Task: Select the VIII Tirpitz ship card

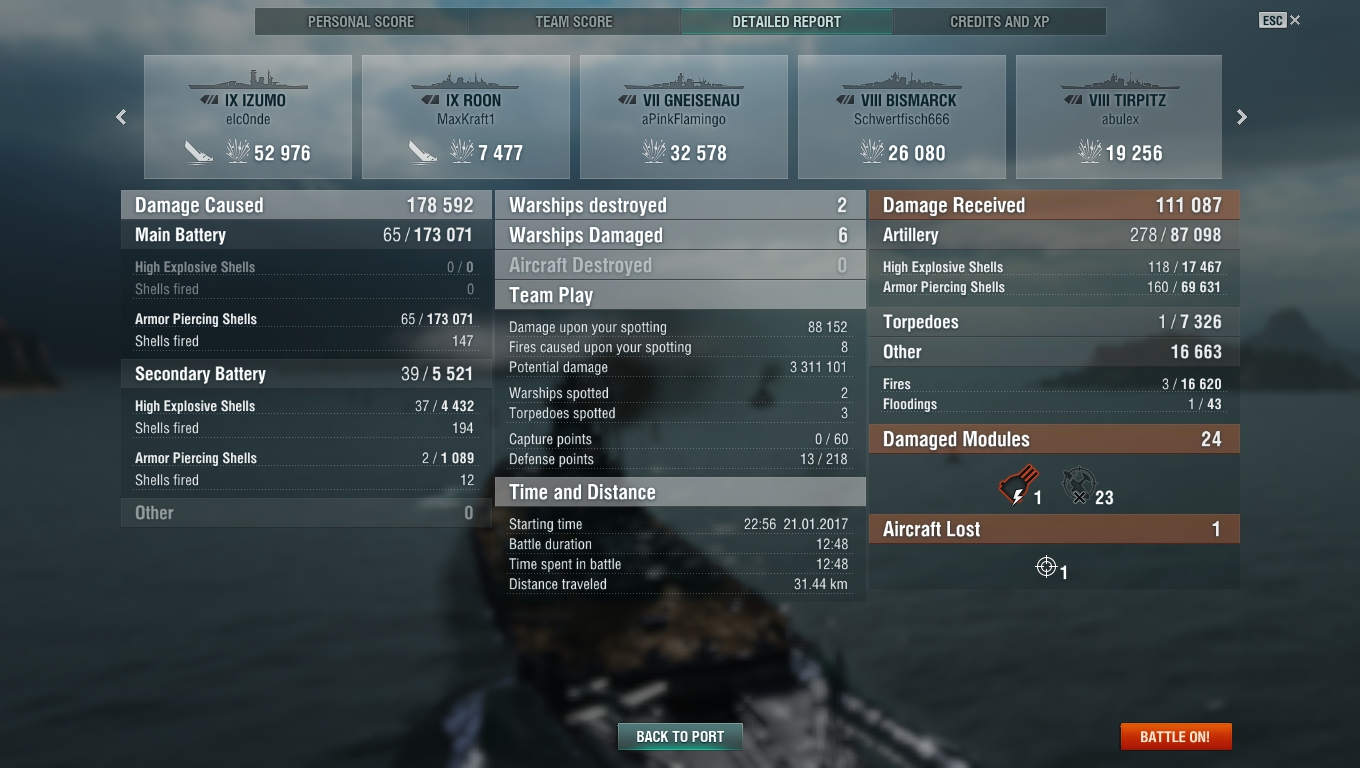Action: [1119, 117]
